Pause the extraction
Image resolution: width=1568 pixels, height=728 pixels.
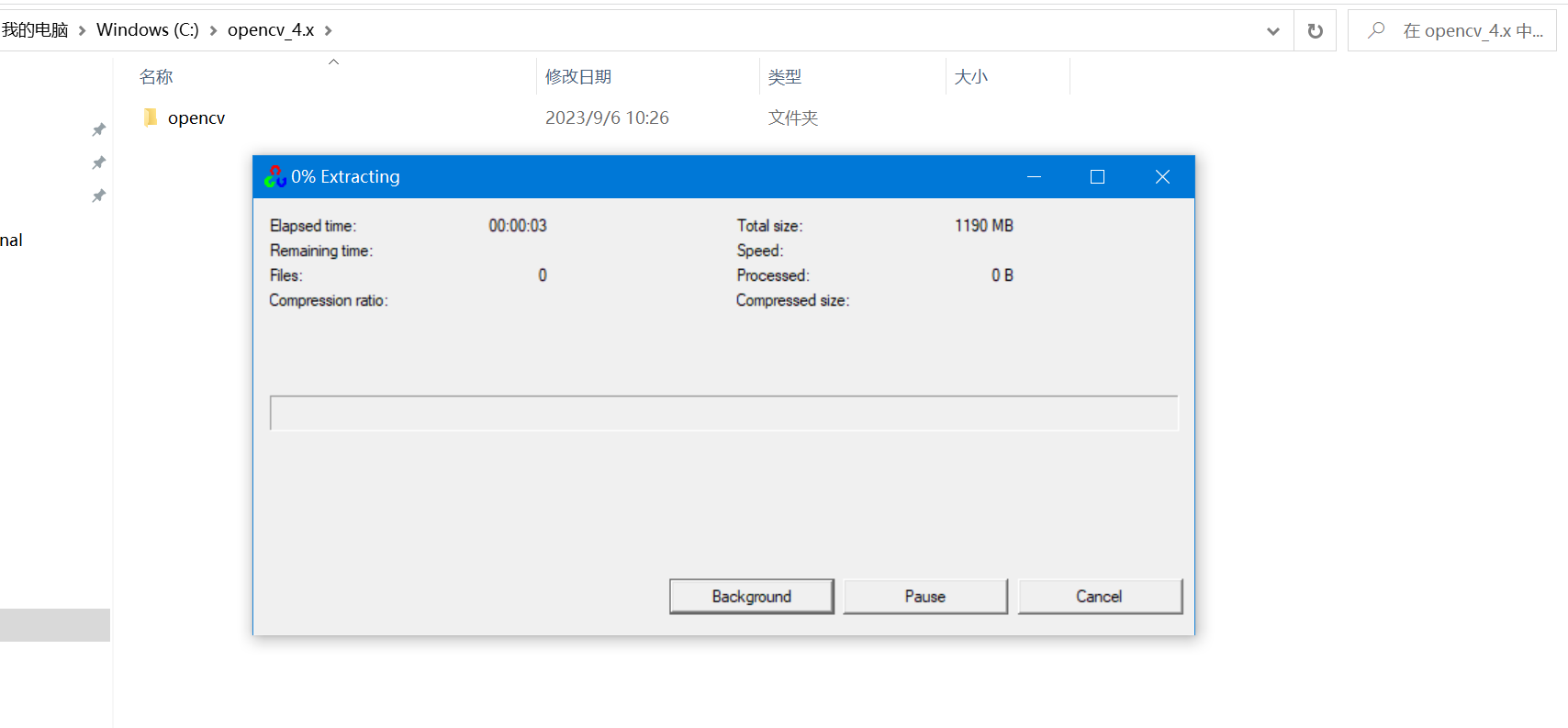coord(925,597)
